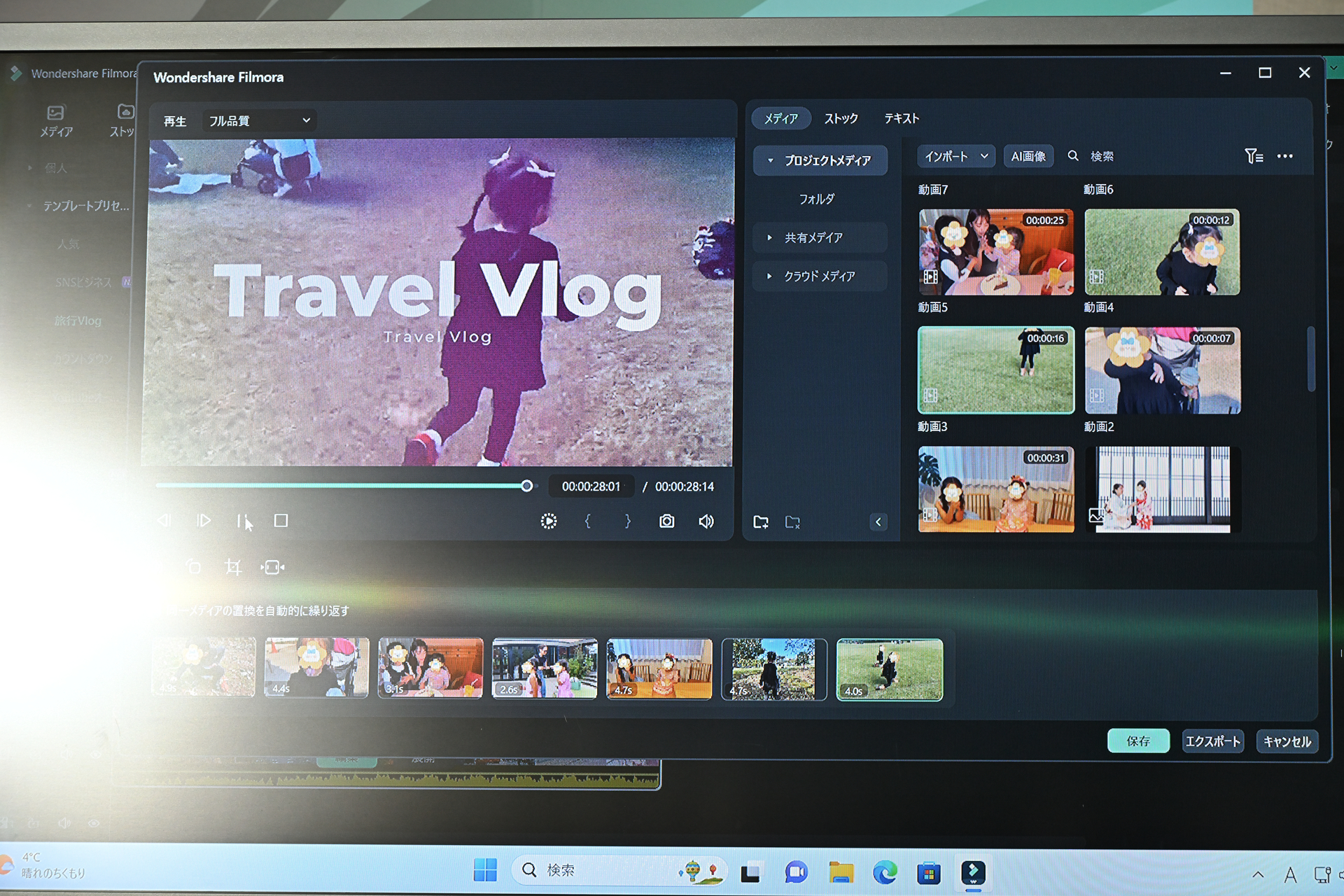
Task: Switch to the テキスト tab
Action: pos(901,118)
